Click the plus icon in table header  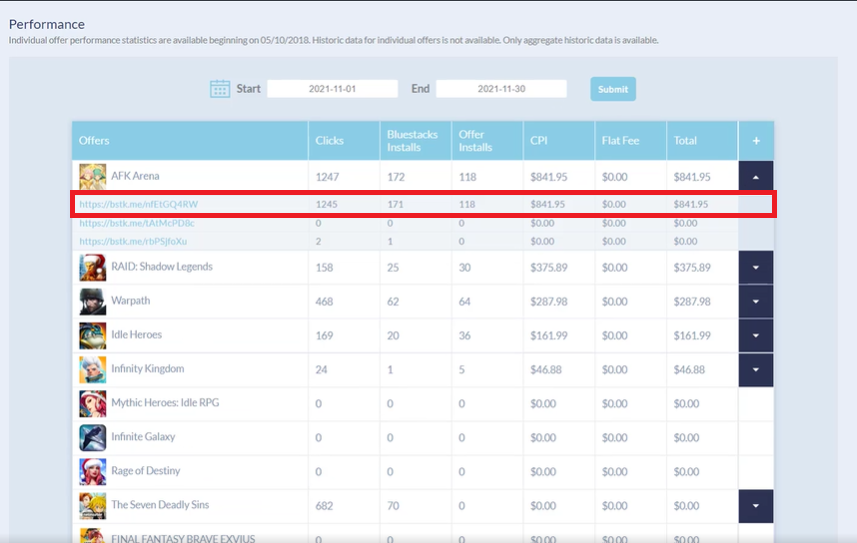tap(756, 141)
